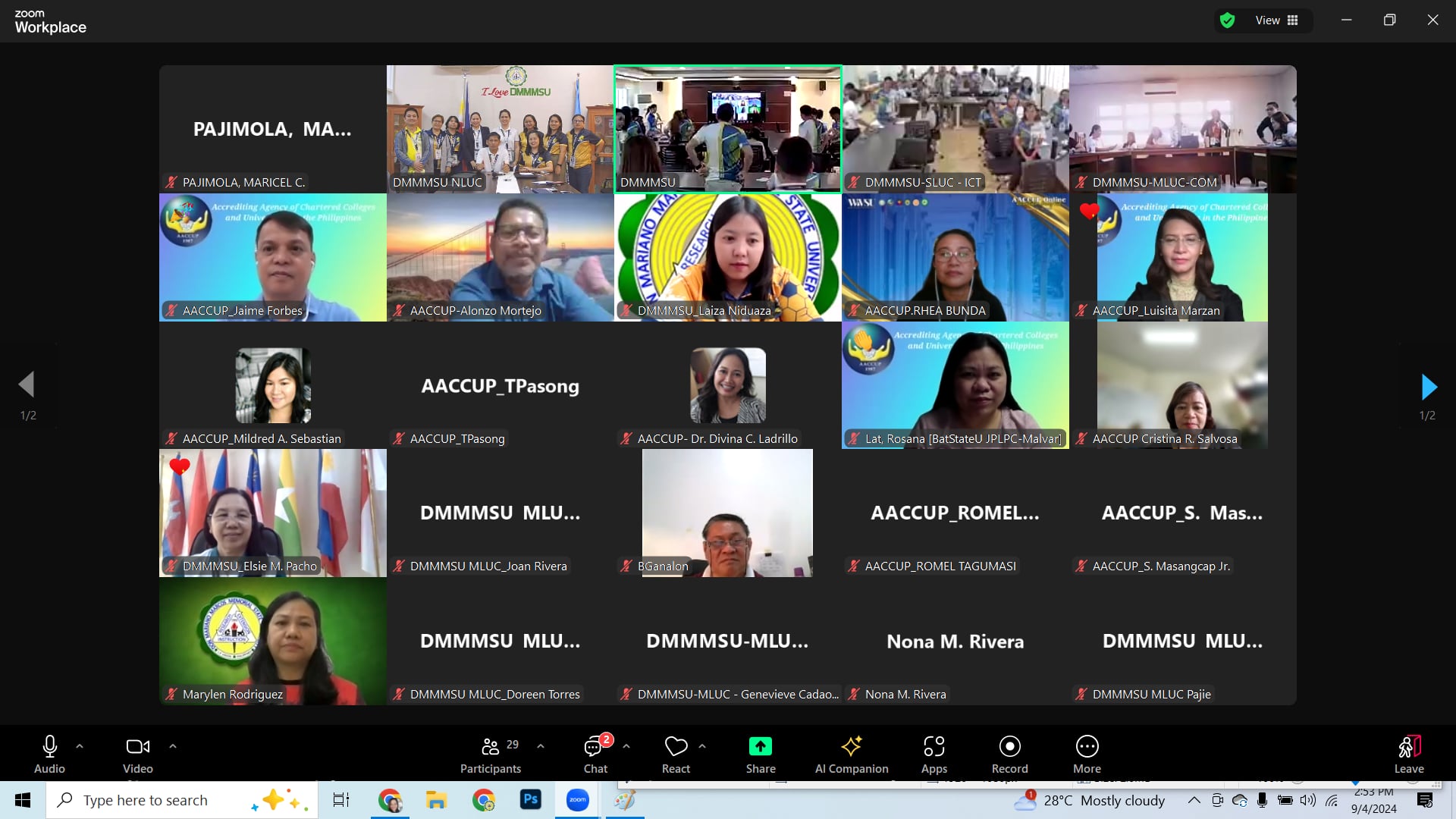This screenshot has width=1456, height=819.
Task: Open the View layout menu
Action: pyautogui.click(x=1277, y=20)
